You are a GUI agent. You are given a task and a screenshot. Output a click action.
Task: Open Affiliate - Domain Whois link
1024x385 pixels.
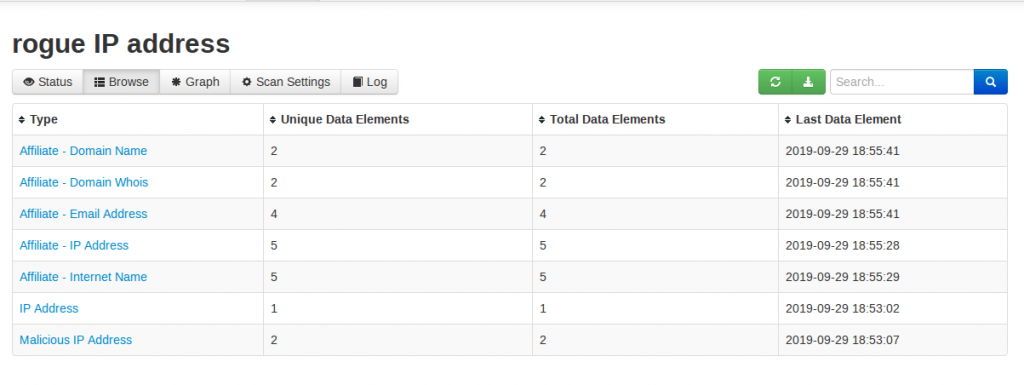click(x=84, y=182)
